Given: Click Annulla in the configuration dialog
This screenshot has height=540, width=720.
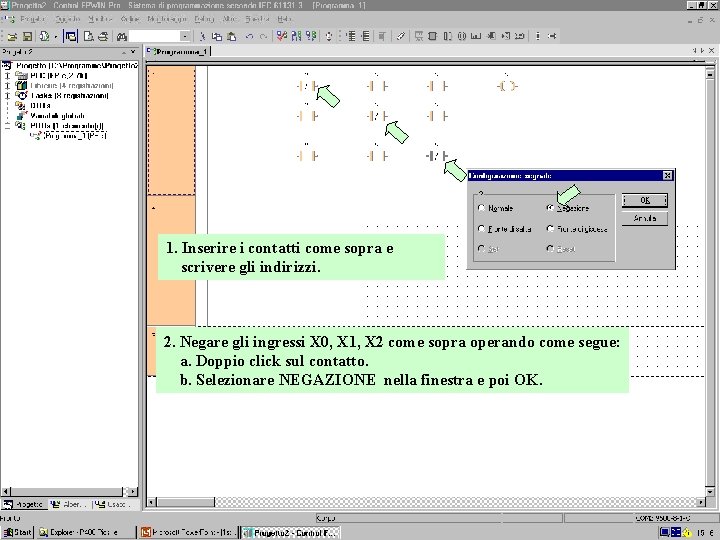Looking at the screenshot, I should pyautogui.click(x=645, y=219).
